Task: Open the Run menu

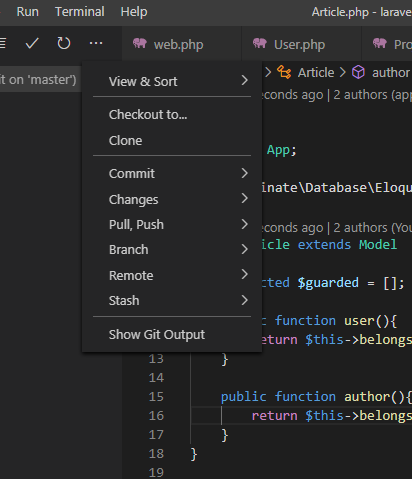Action: pyautogui.click(x=28, y=12)
